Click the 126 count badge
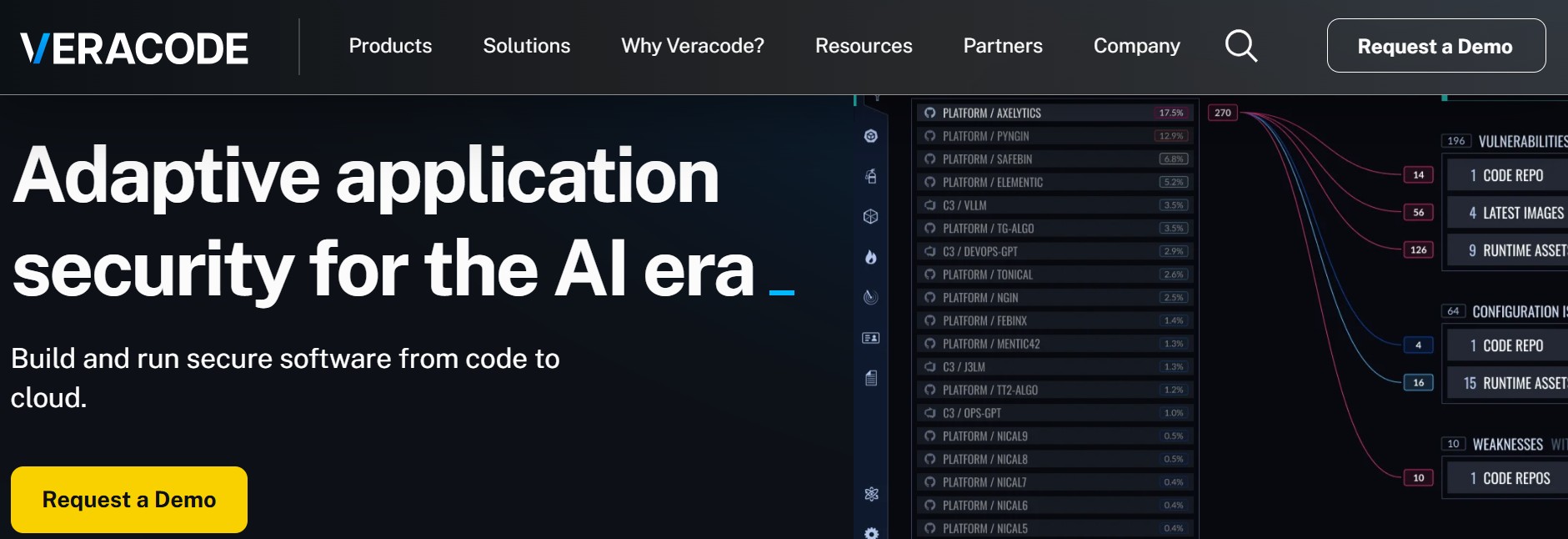Viewport: 1568px width, 539px height. click(1419, 249)
